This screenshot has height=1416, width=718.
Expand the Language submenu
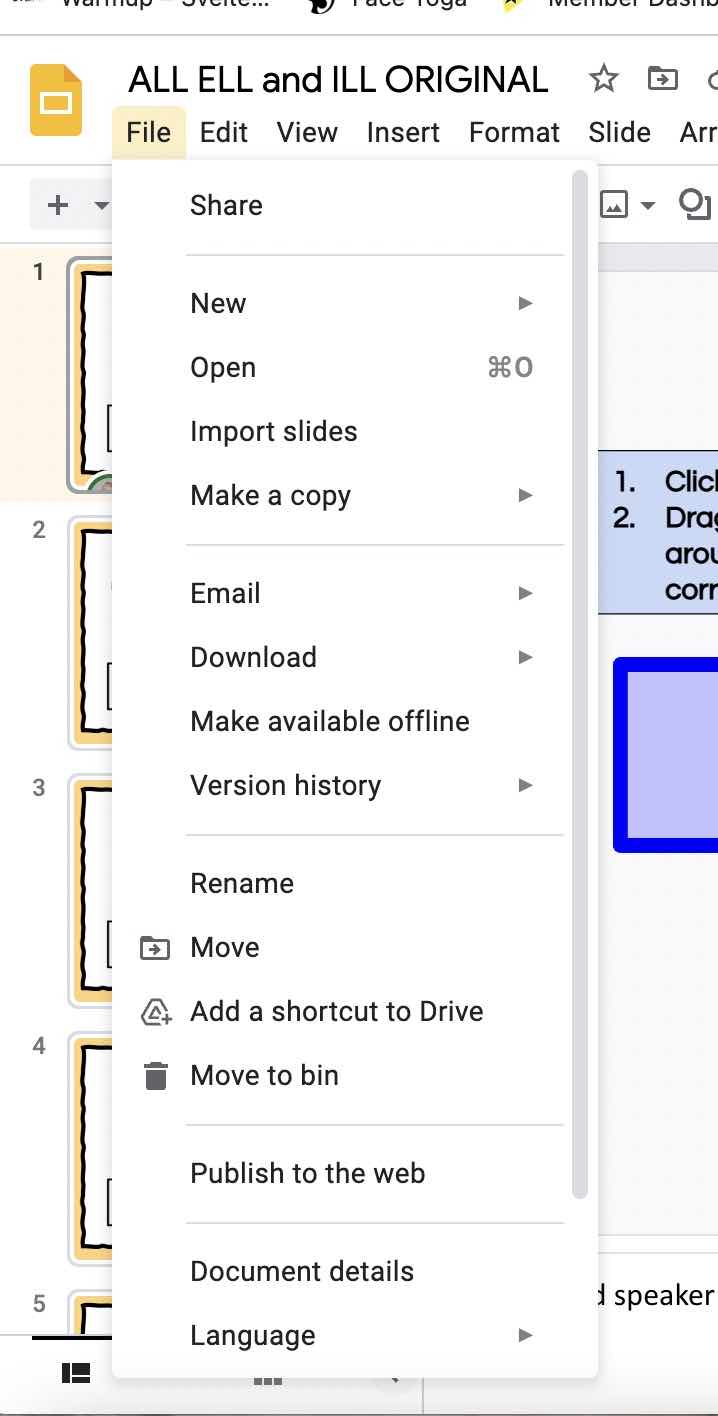coord(342,1336)
